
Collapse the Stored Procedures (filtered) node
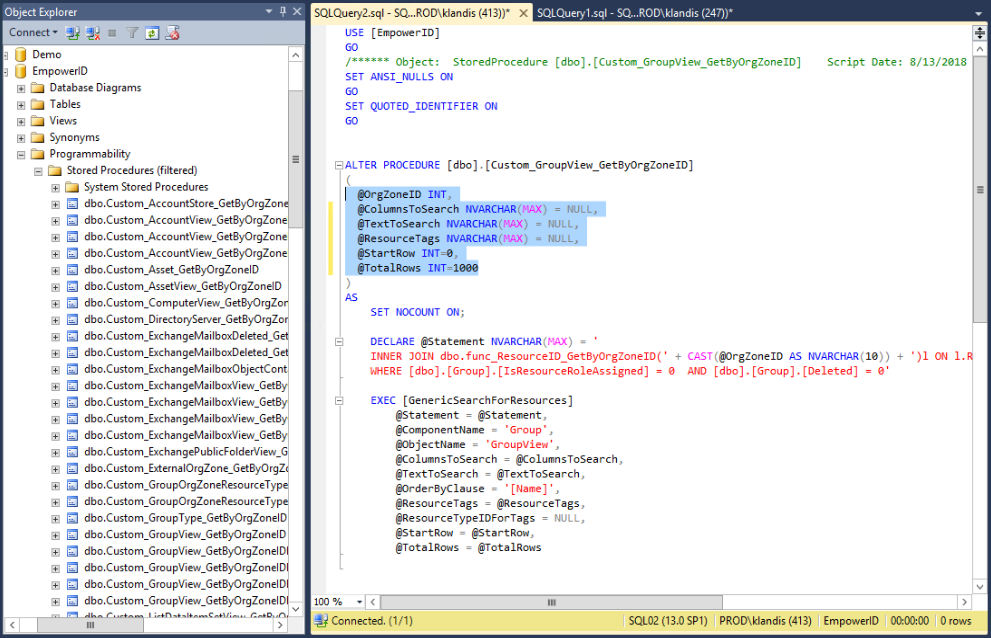[x=38, y=171]
